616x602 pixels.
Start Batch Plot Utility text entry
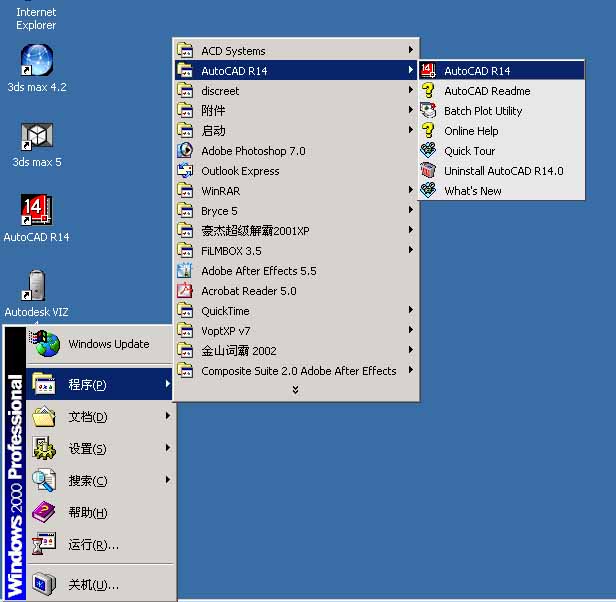coord(483,111)
